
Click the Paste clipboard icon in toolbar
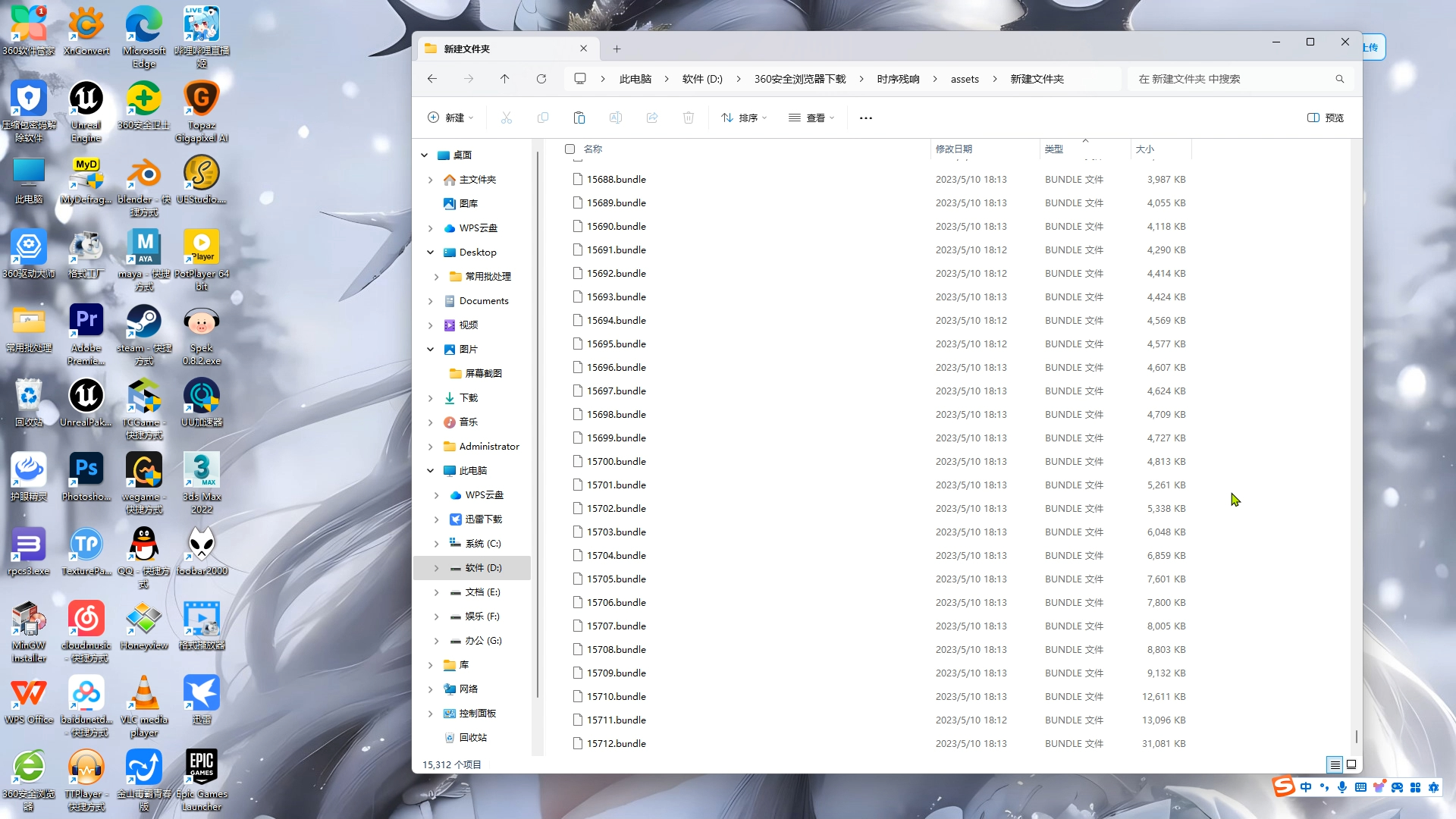pos(579,118)
